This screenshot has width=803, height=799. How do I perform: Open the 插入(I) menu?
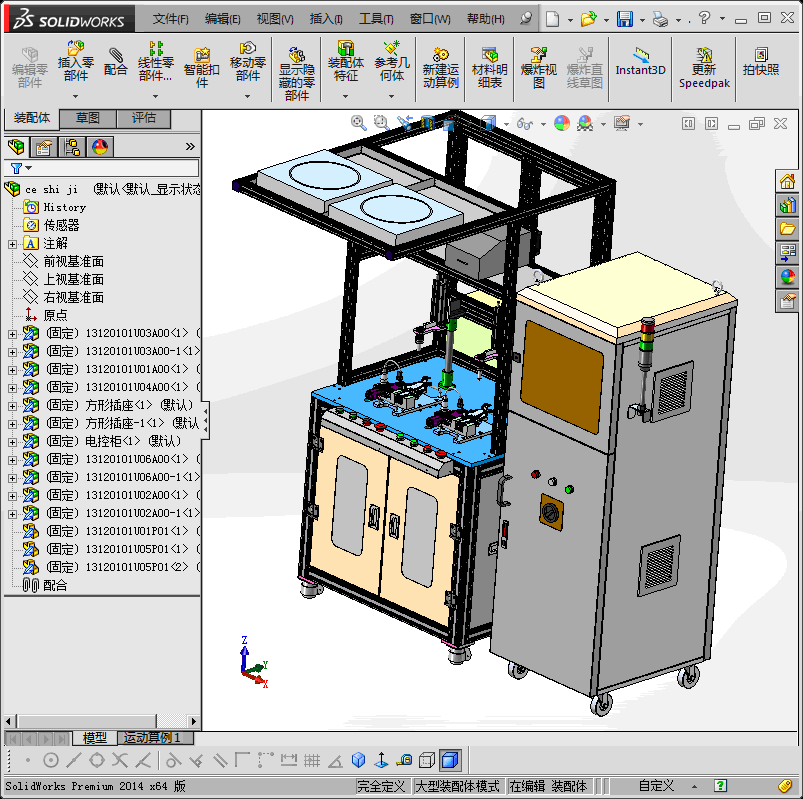click(x=326, y=19)
